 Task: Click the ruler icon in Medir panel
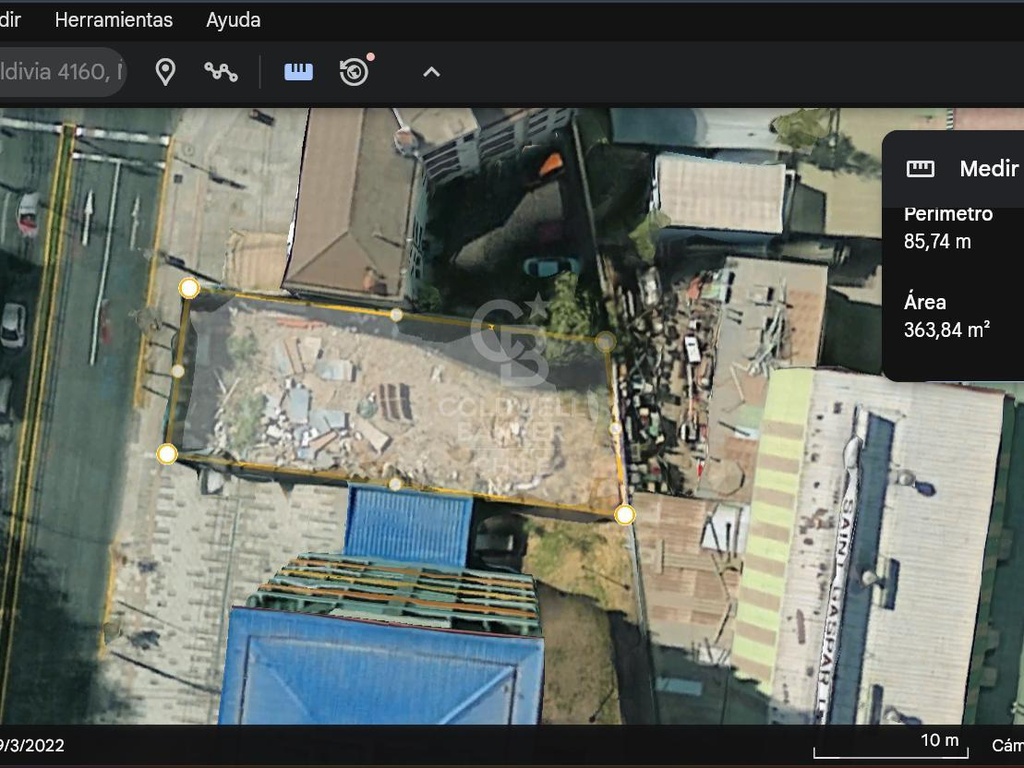click(920, 168)
